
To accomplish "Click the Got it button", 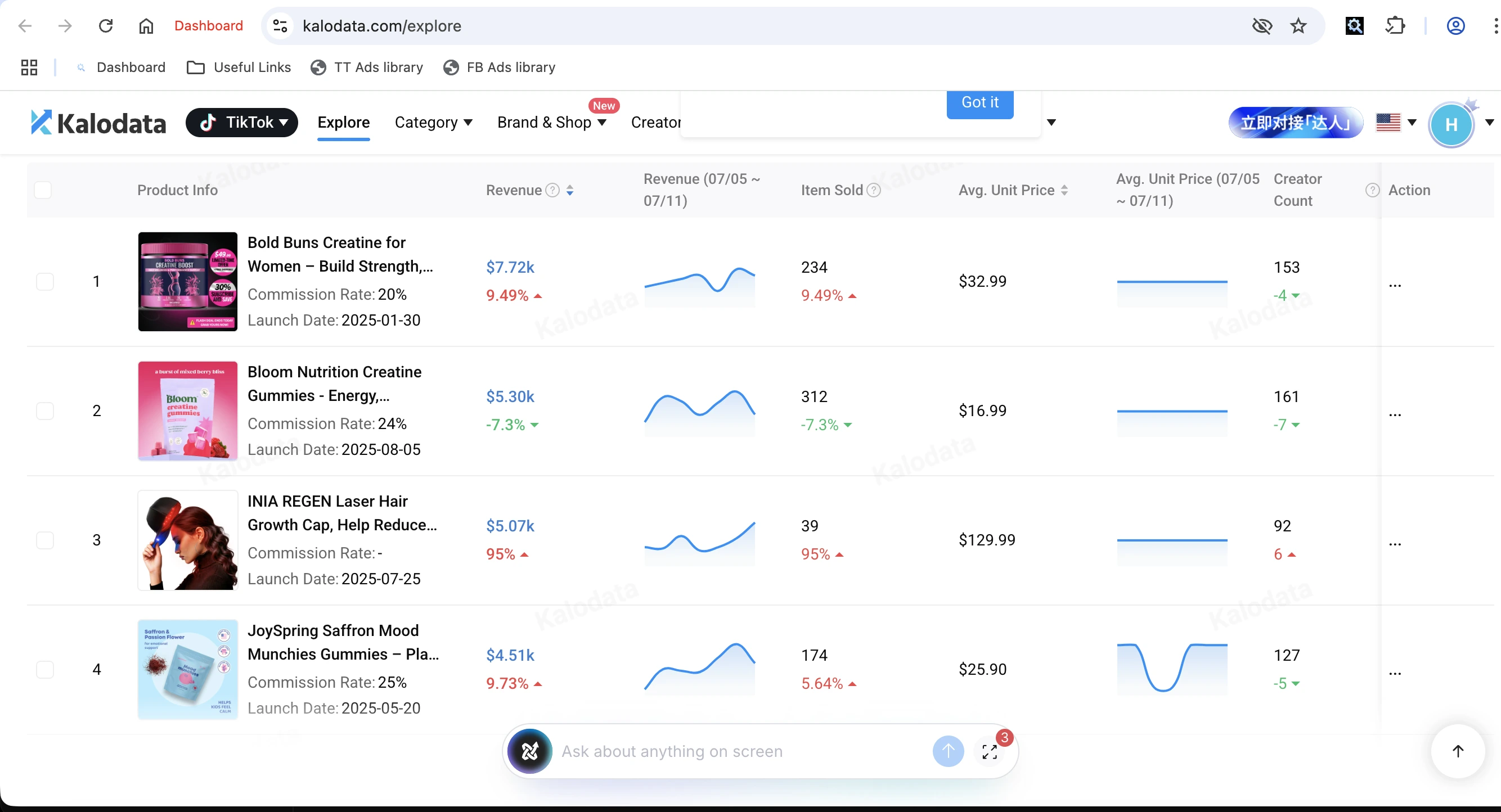I will click(980, 103).
